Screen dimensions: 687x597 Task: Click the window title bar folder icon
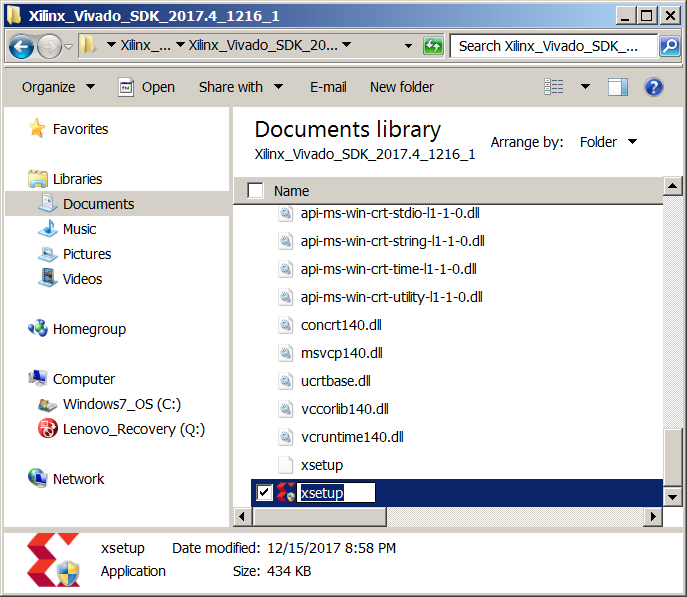tap(15, 15)
